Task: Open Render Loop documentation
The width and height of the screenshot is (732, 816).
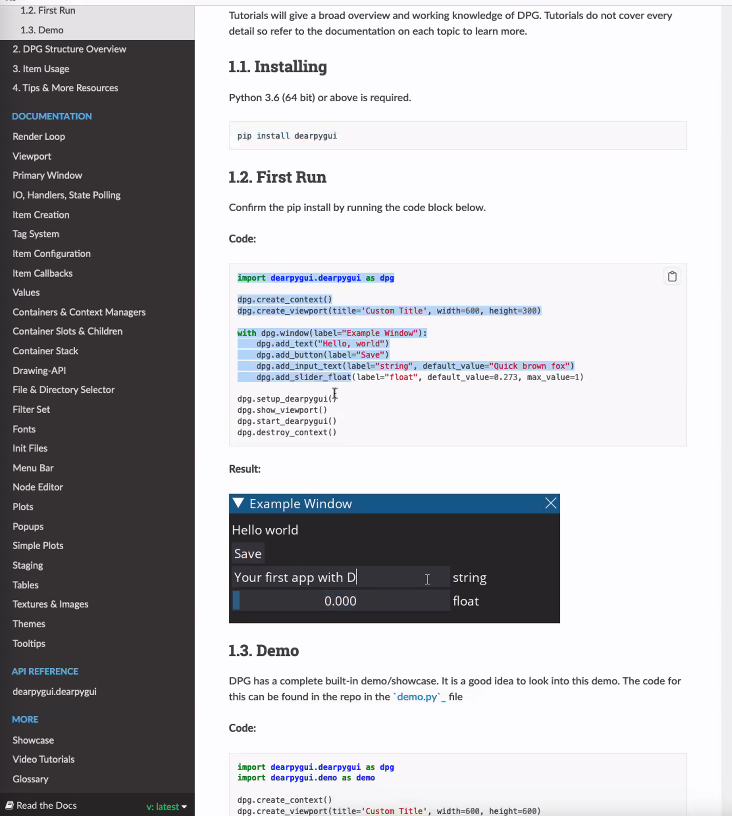Action: point(38,136)
